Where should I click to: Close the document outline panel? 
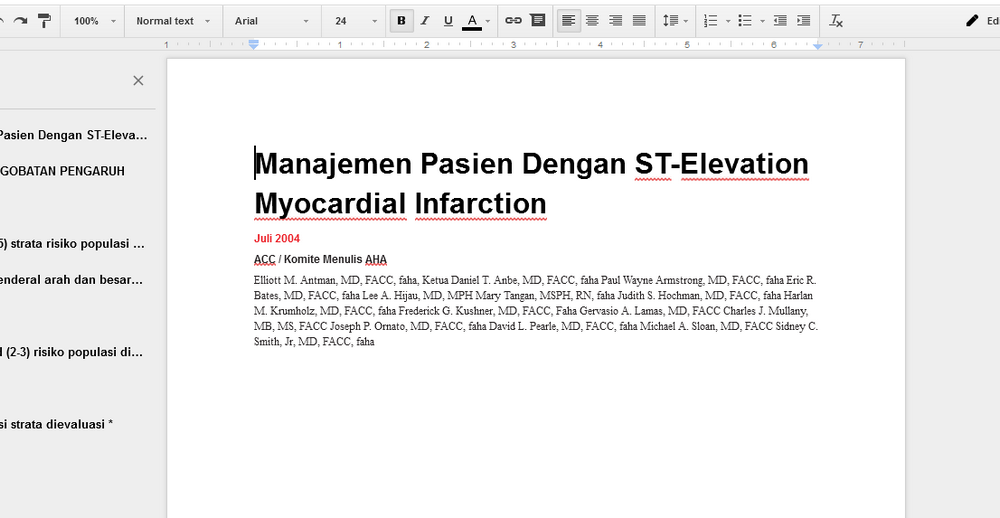(x=138, y=80)
